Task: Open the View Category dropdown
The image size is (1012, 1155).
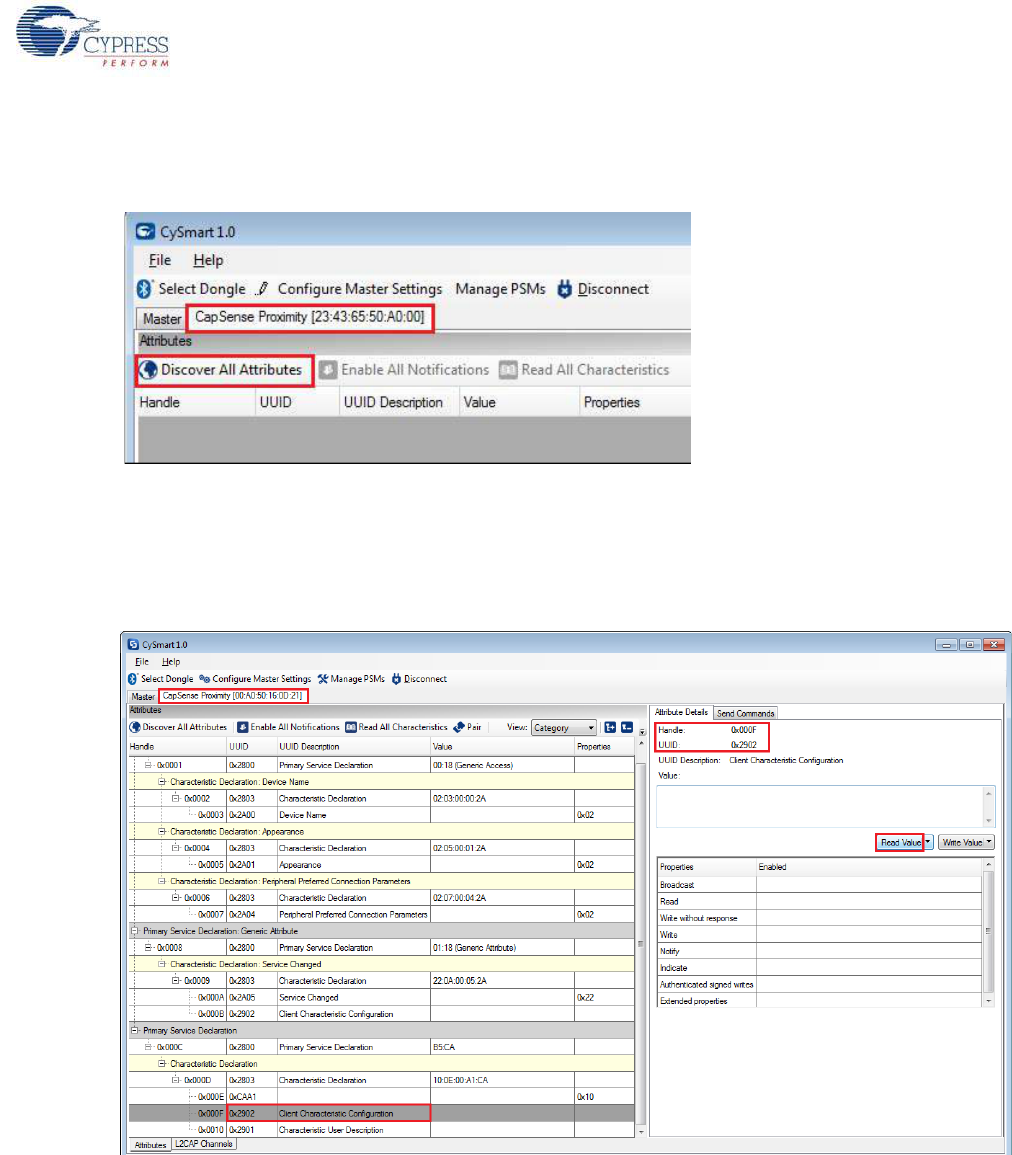Action: (563, 728)
